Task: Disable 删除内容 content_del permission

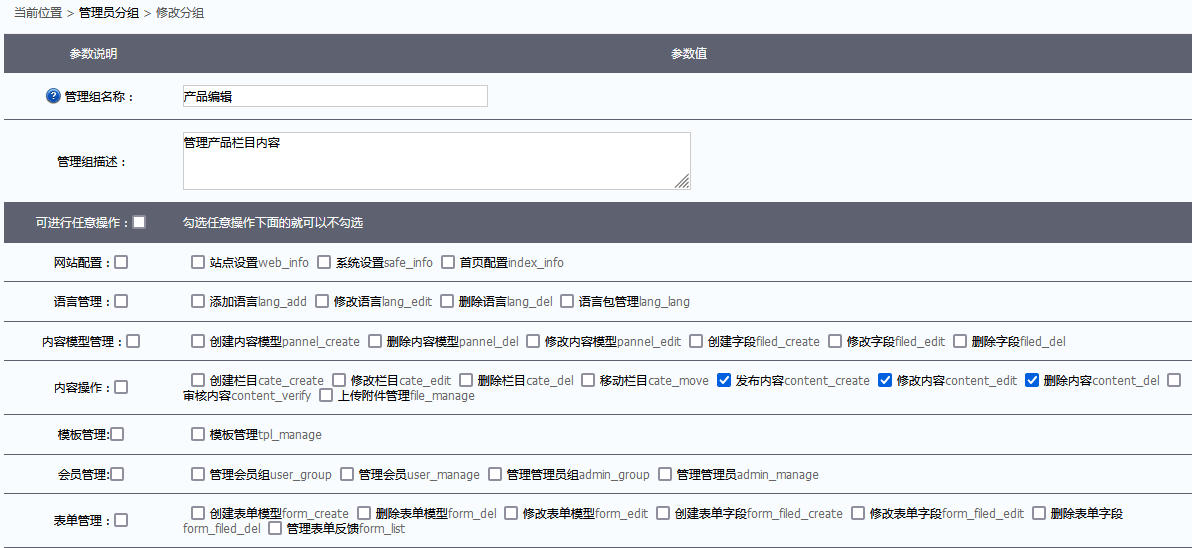Action: pos(1032,380)
